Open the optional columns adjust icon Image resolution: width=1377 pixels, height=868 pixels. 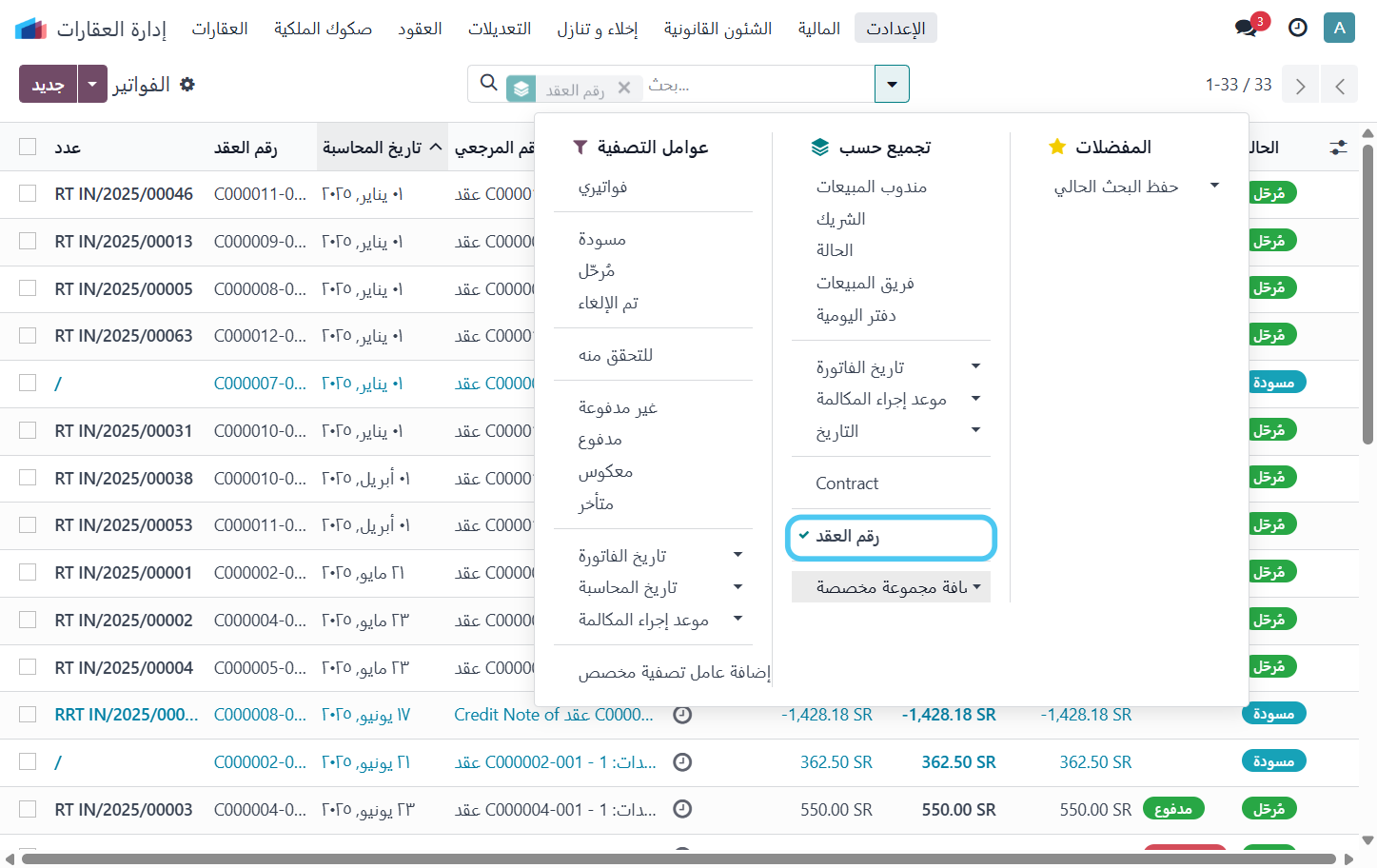click(1339, 148)
